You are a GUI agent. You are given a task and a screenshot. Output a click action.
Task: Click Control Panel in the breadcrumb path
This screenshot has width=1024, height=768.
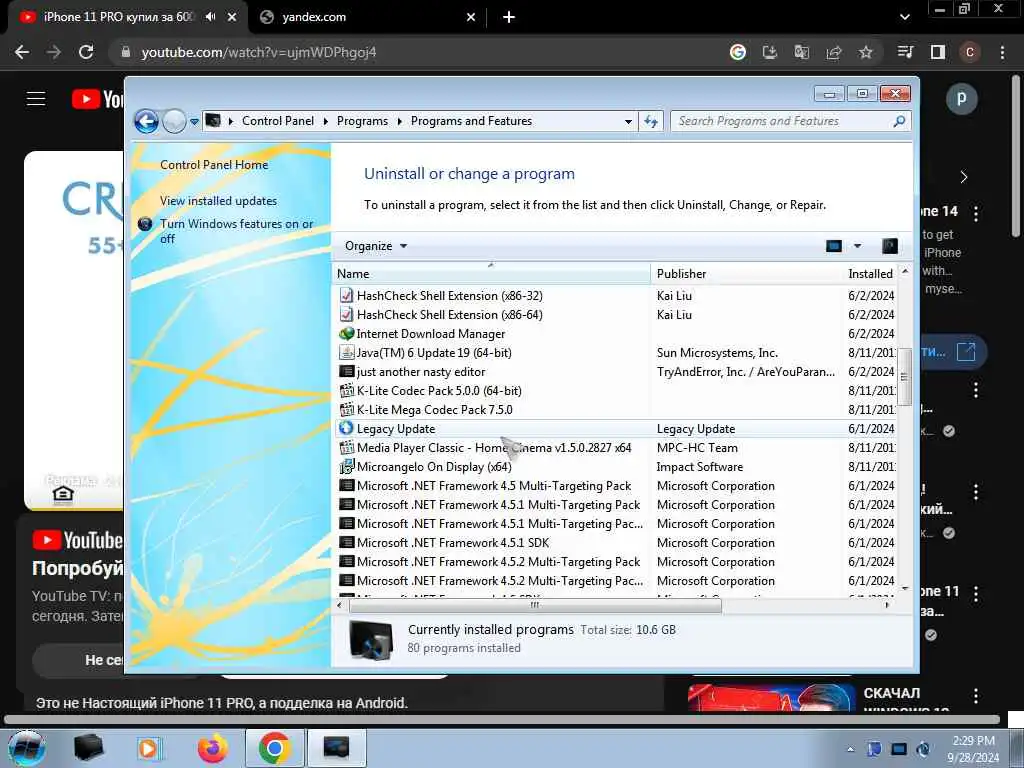278,121
